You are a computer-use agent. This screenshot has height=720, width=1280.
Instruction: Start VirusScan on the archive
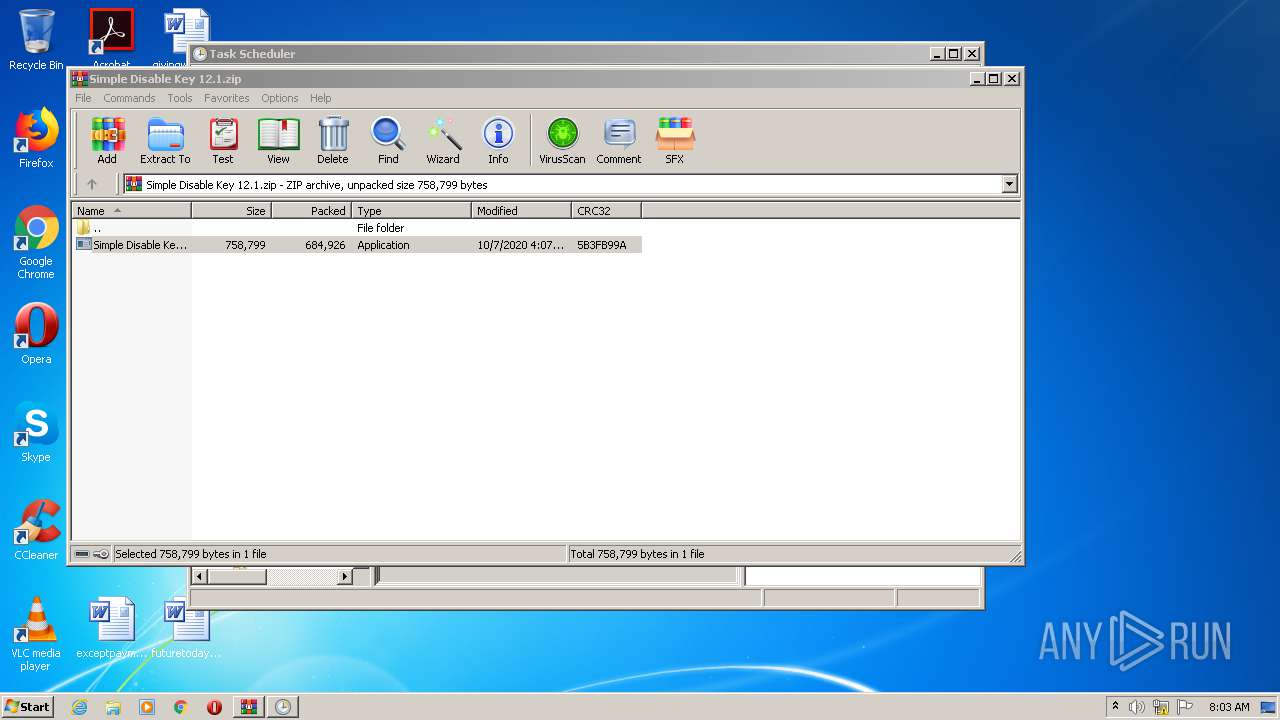(x=562, y=140)
